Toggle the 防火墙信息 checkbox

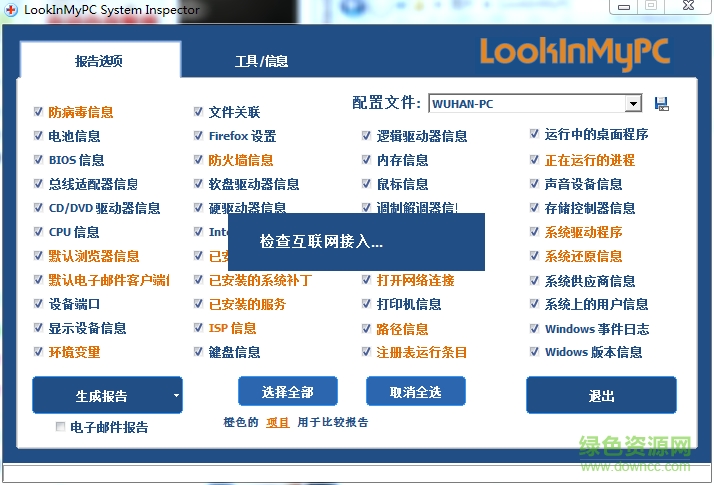[198, 159]
